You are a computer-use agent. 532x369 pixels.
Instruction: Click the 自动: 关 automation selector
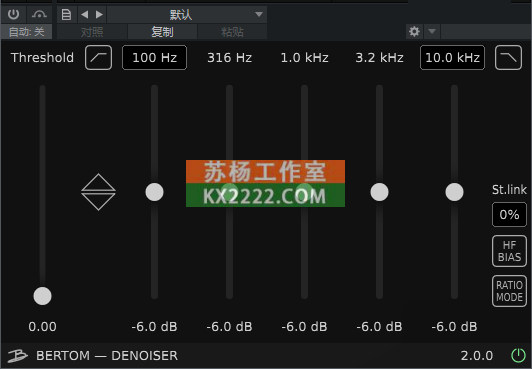26,32
